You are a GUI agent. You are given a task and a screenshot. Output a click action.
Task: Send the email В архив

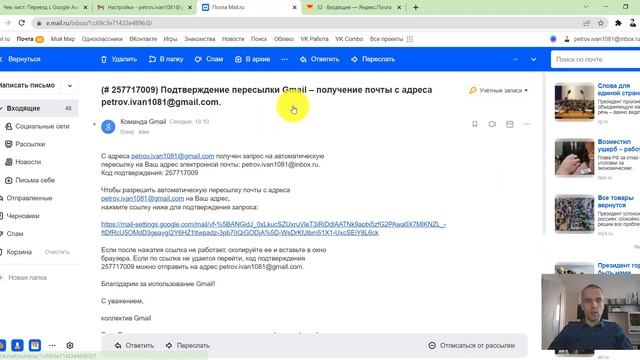pyautogui.click(x=253, y=59)
